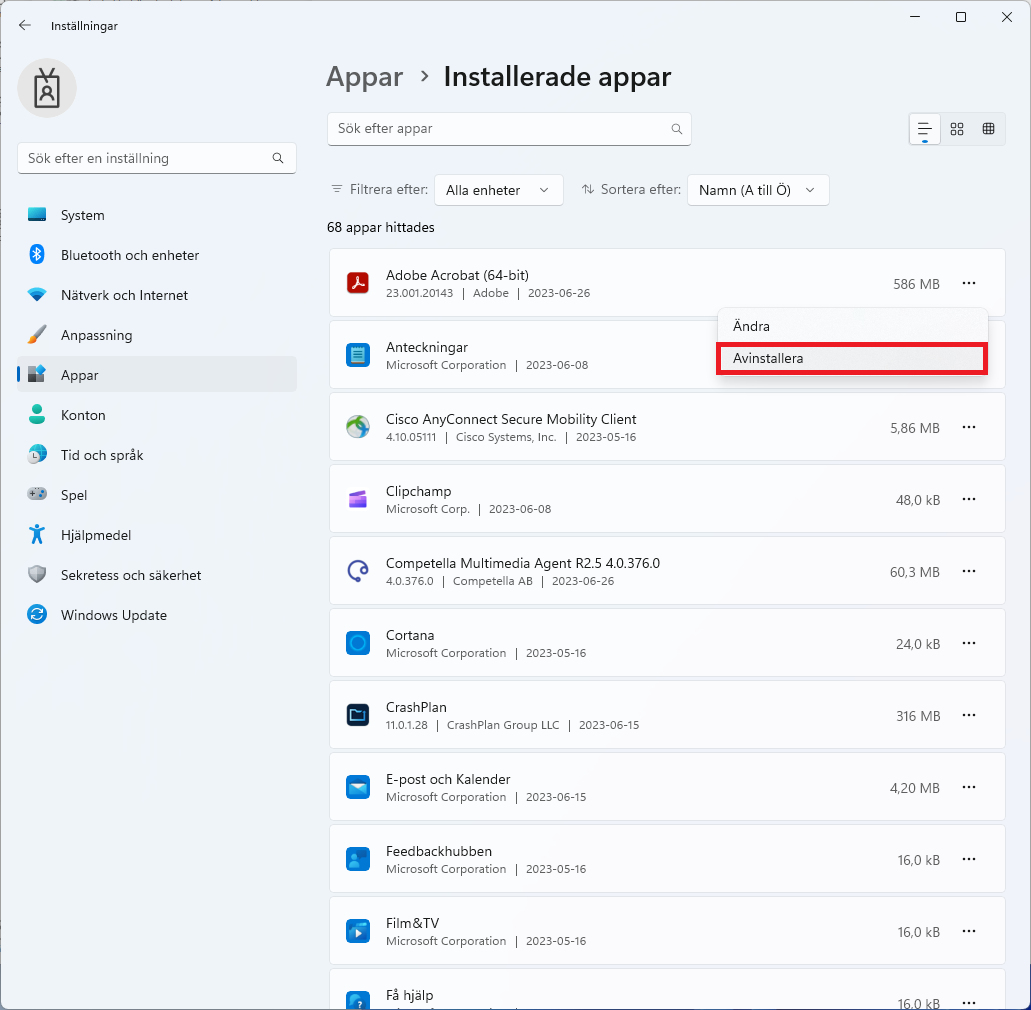Viewport: 1031px width, 1010px height.
Task: Click the Hjälpmedel accessibility icon
Action: point(37,535)
